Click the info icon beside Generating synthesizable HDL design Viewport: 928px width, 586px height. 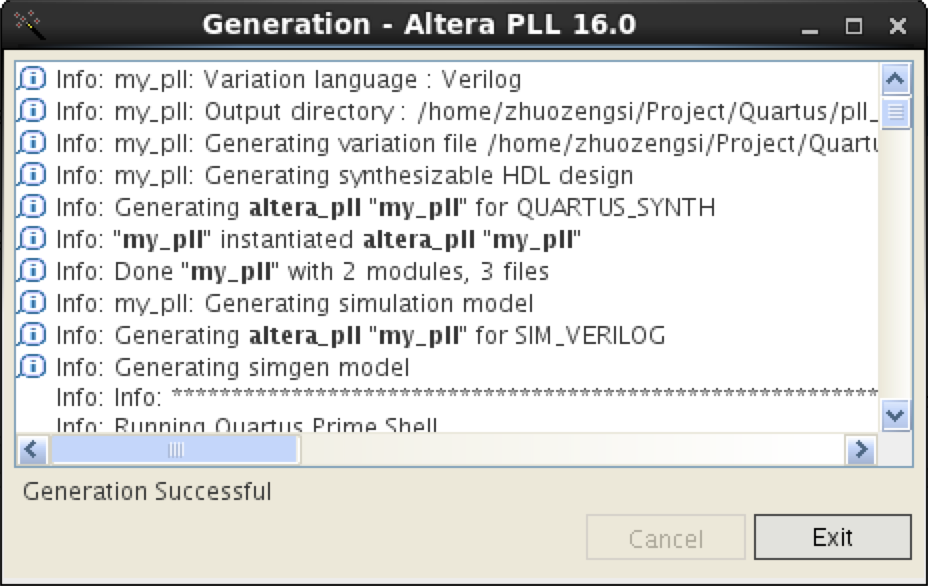tap(31, 175)
